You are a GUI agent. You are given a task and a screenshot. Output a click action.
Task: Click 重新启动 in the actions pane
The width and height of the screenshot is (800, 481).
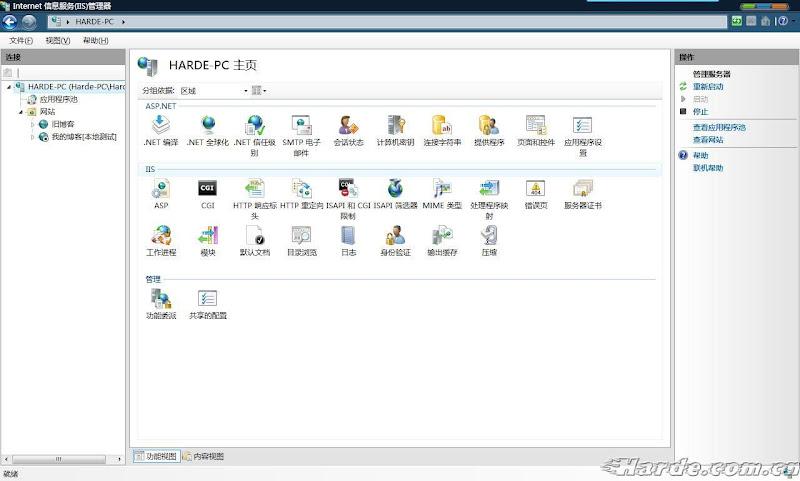pos(708,87)
